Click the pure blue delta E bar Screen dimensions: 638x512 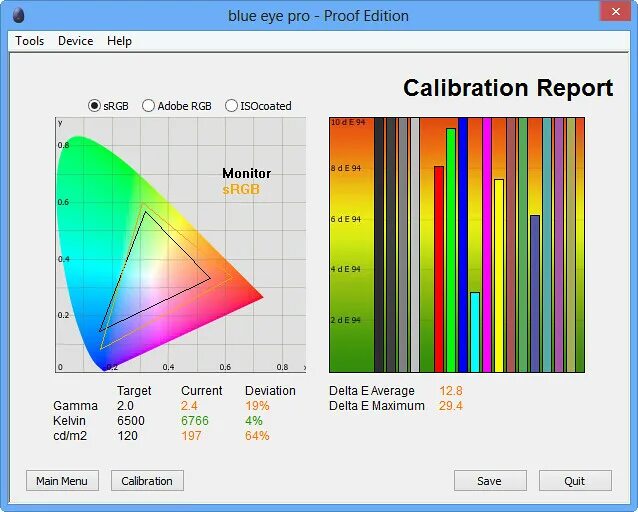tap(463, 245)
